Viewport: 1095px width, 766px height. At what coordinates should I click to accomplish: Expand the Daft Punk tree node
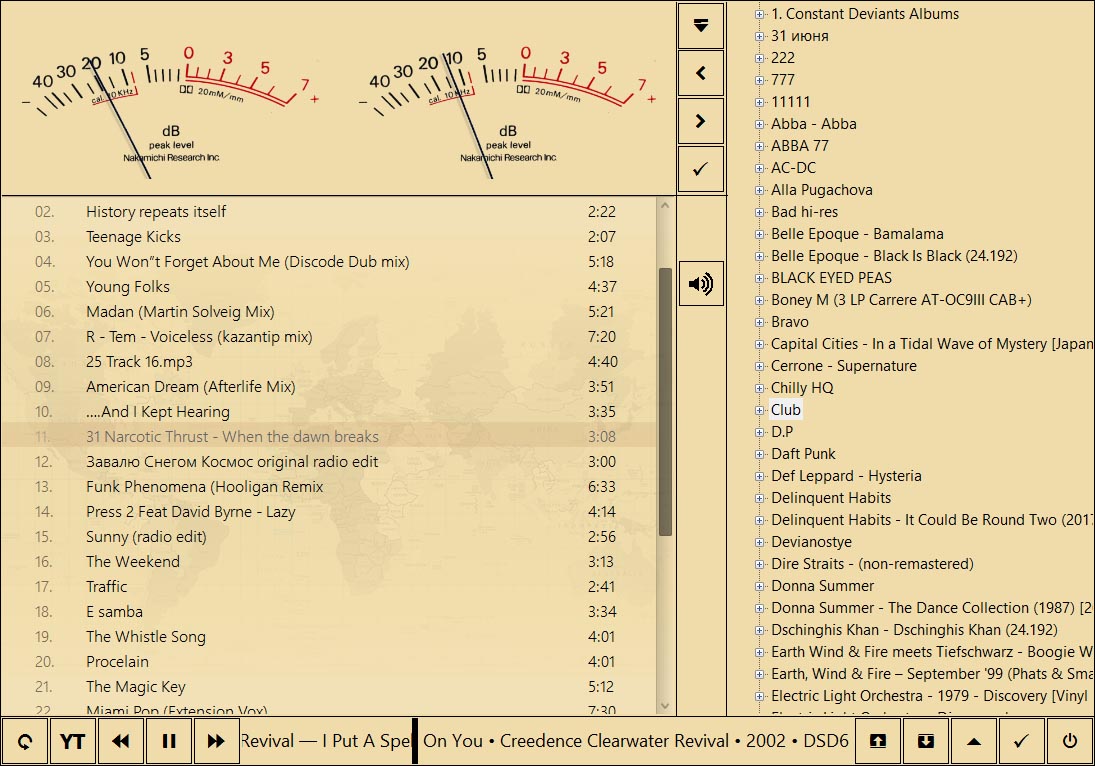[x=759, y=454]
